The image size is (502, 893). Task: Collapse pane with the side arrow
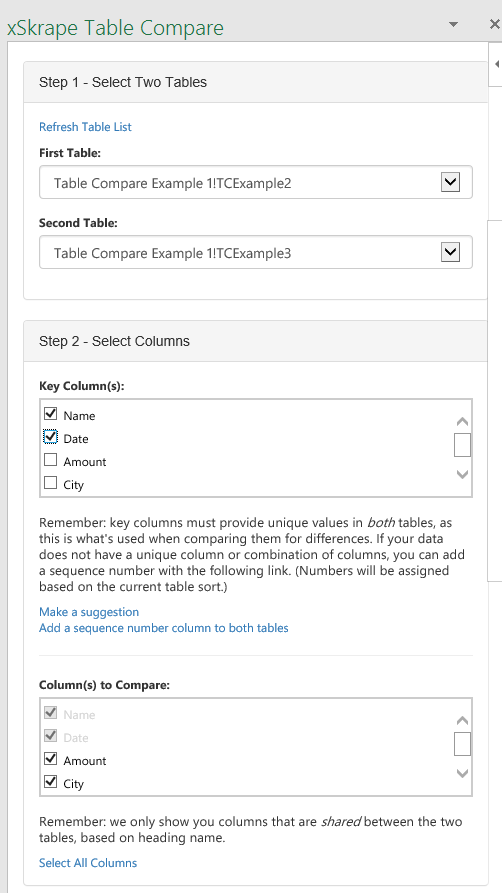click(496, 64)
